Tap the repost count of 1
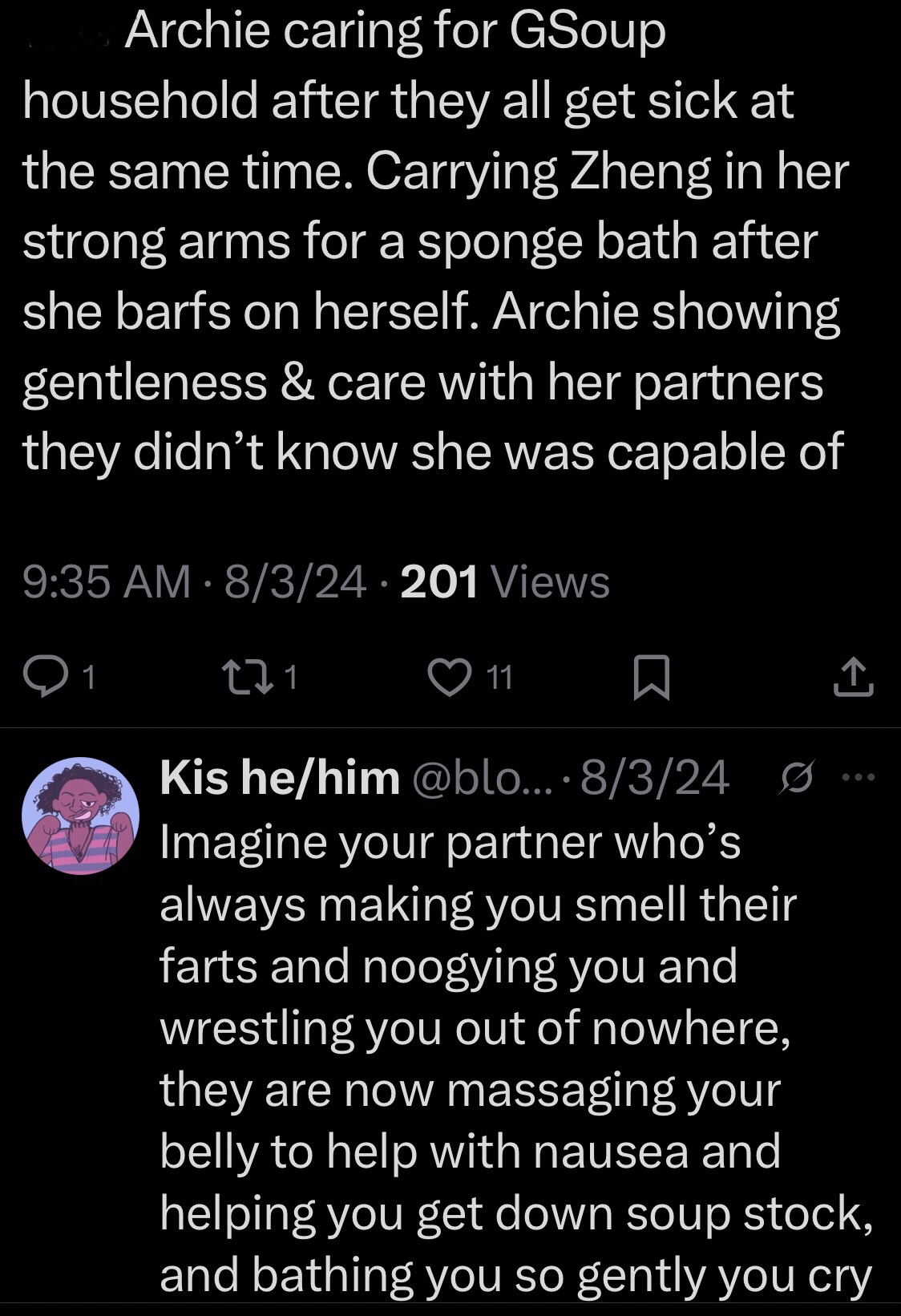Image resolution: width=901 pixels, height=1316 pixels. tap(291, 678)
